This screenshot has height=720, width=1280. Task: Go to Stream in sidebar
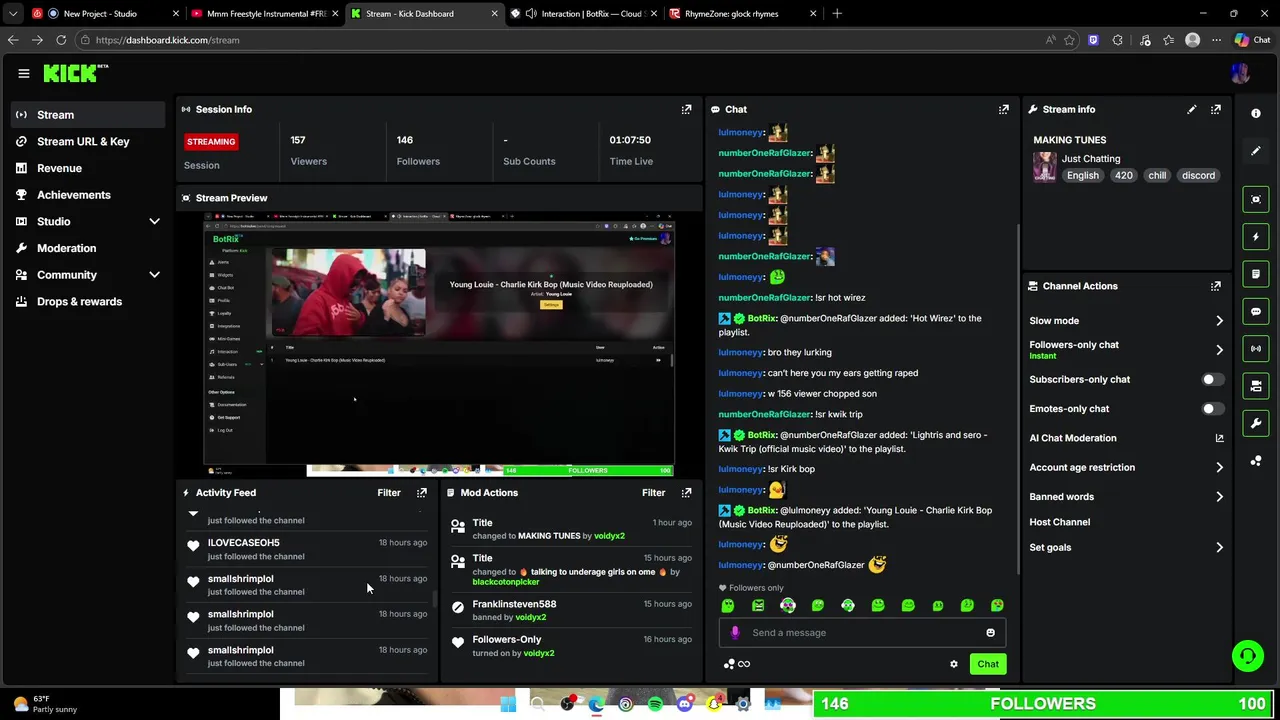[88, 114]
